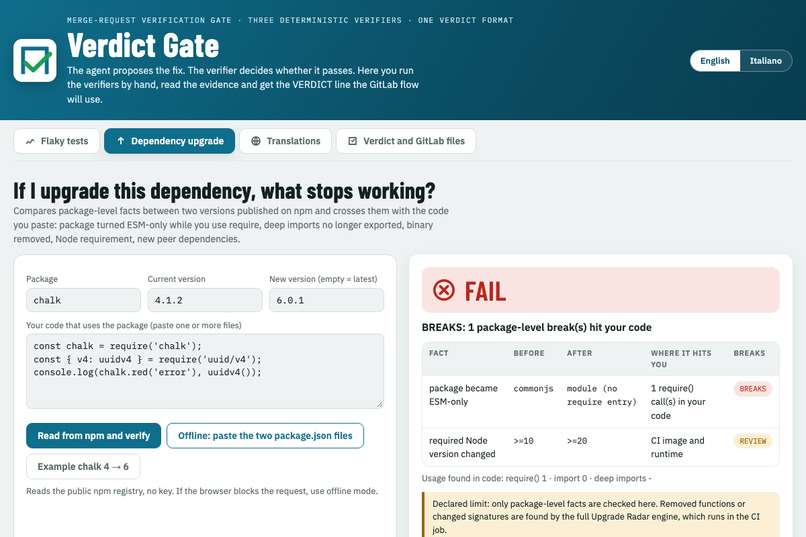Click the BEFORE column header
The height and width of the screenshot is (537, 806).
(x=529, y=354)
